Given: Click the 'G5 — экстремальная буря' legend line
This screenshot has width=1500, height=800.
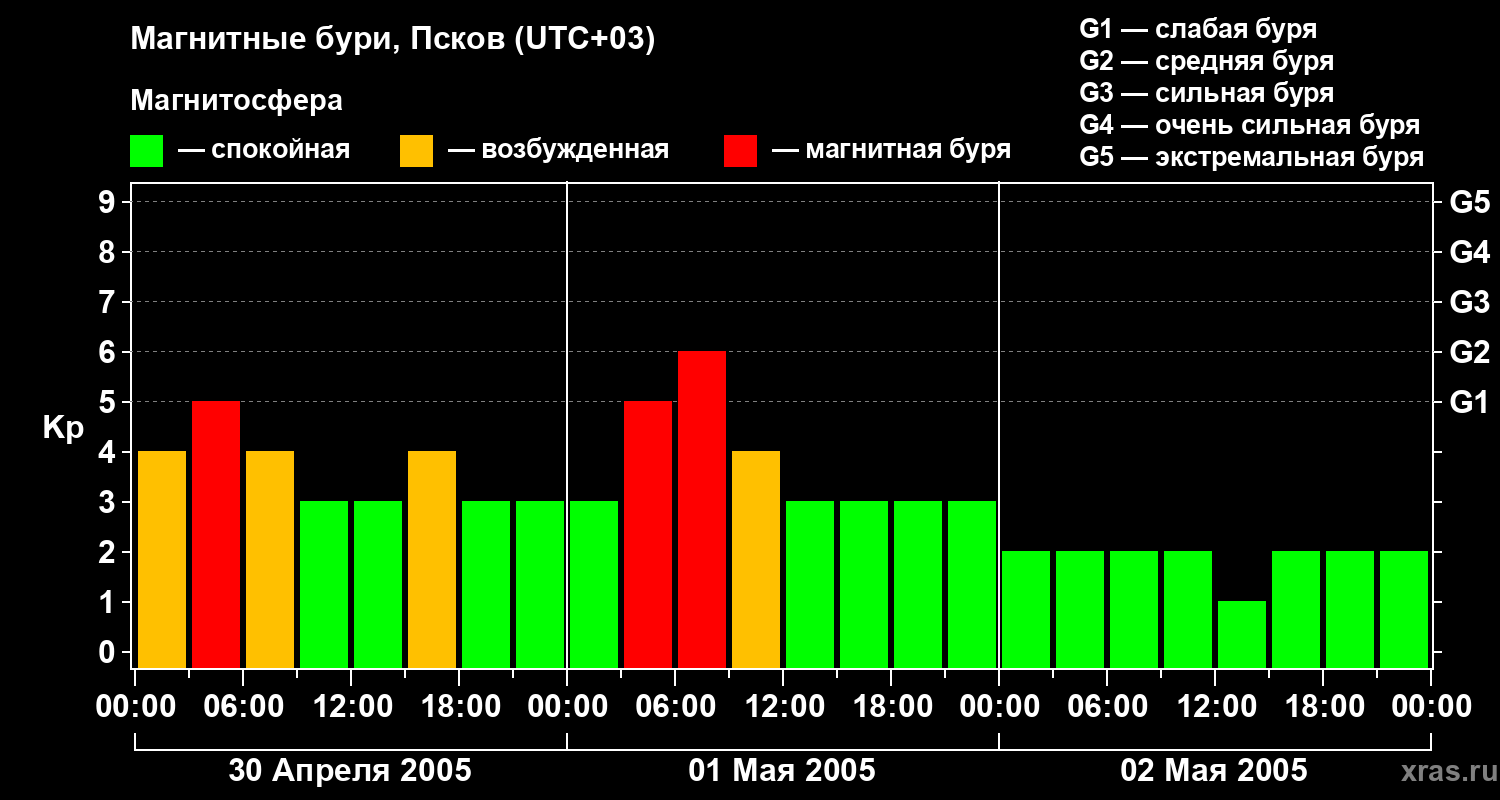Looking at the screenshot, I should 1252,157.
